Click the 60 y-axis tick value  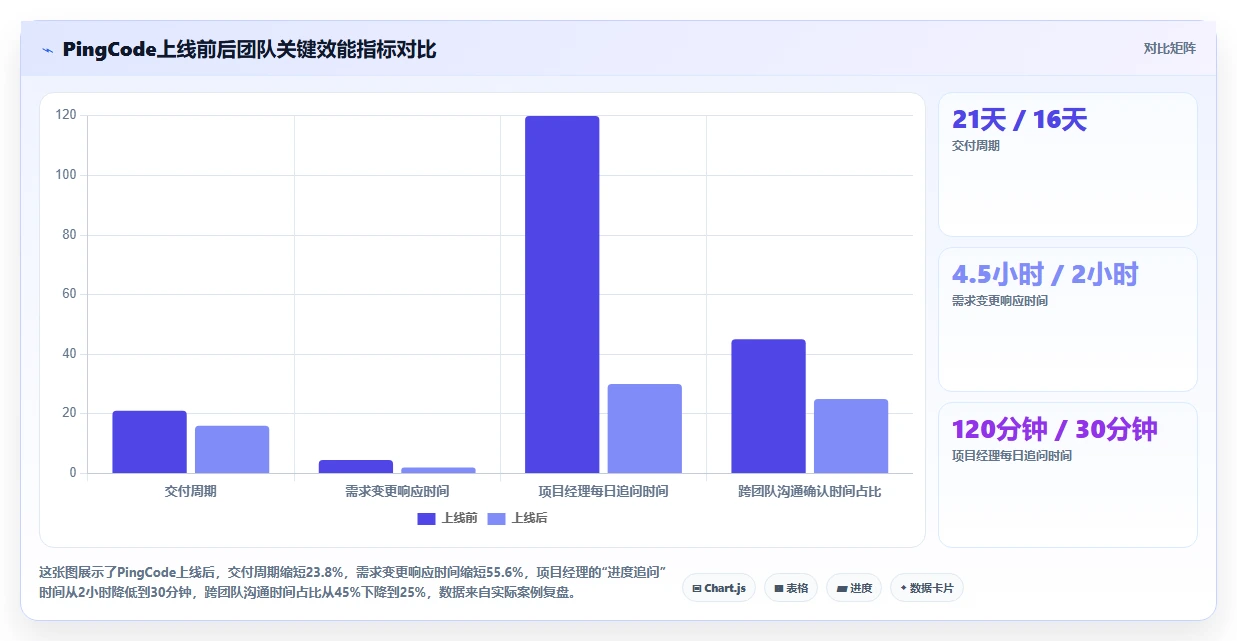point(69,294)
